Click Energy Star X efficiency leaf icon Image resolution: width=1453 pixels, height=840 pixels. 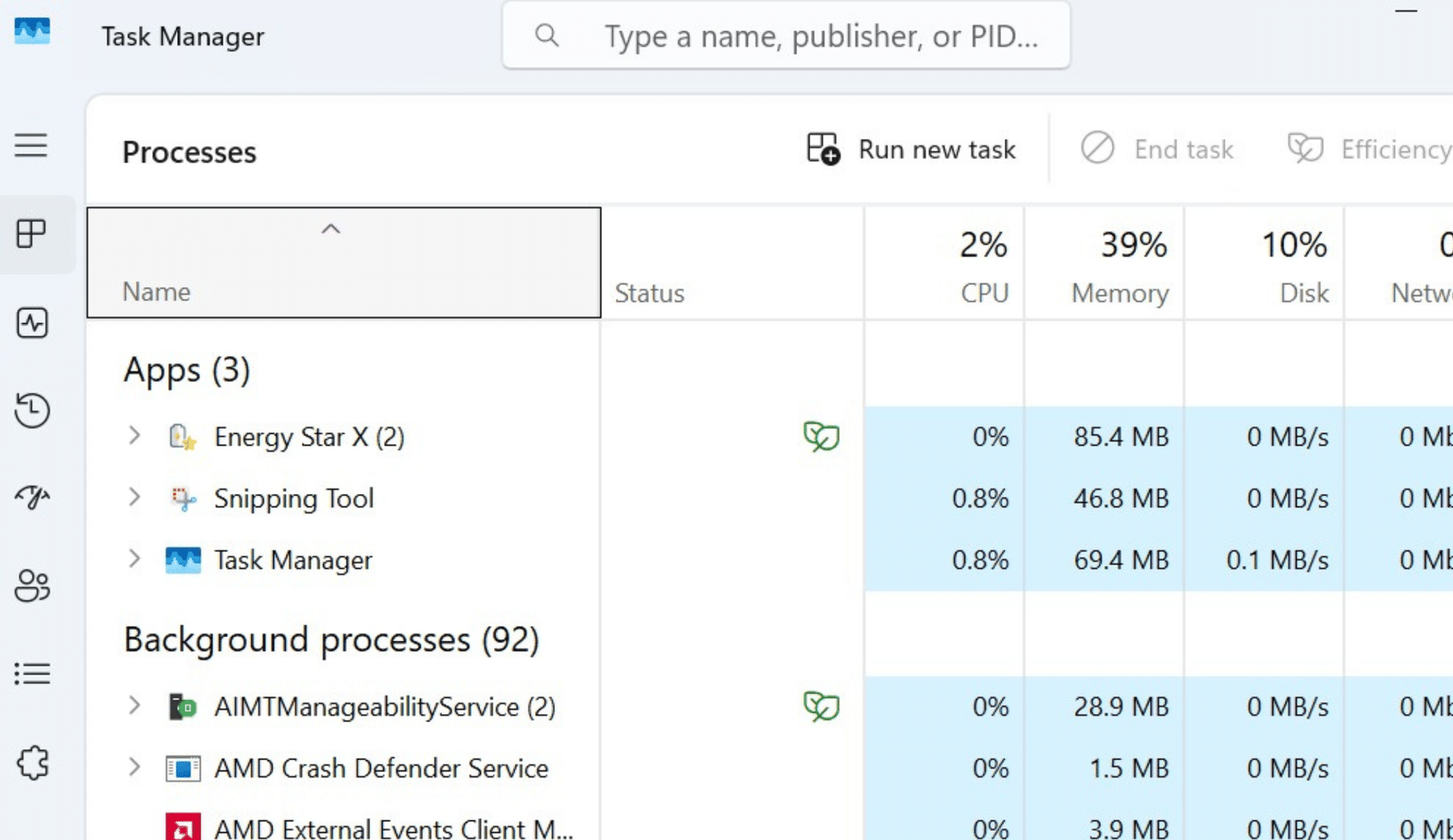[821, 437]
